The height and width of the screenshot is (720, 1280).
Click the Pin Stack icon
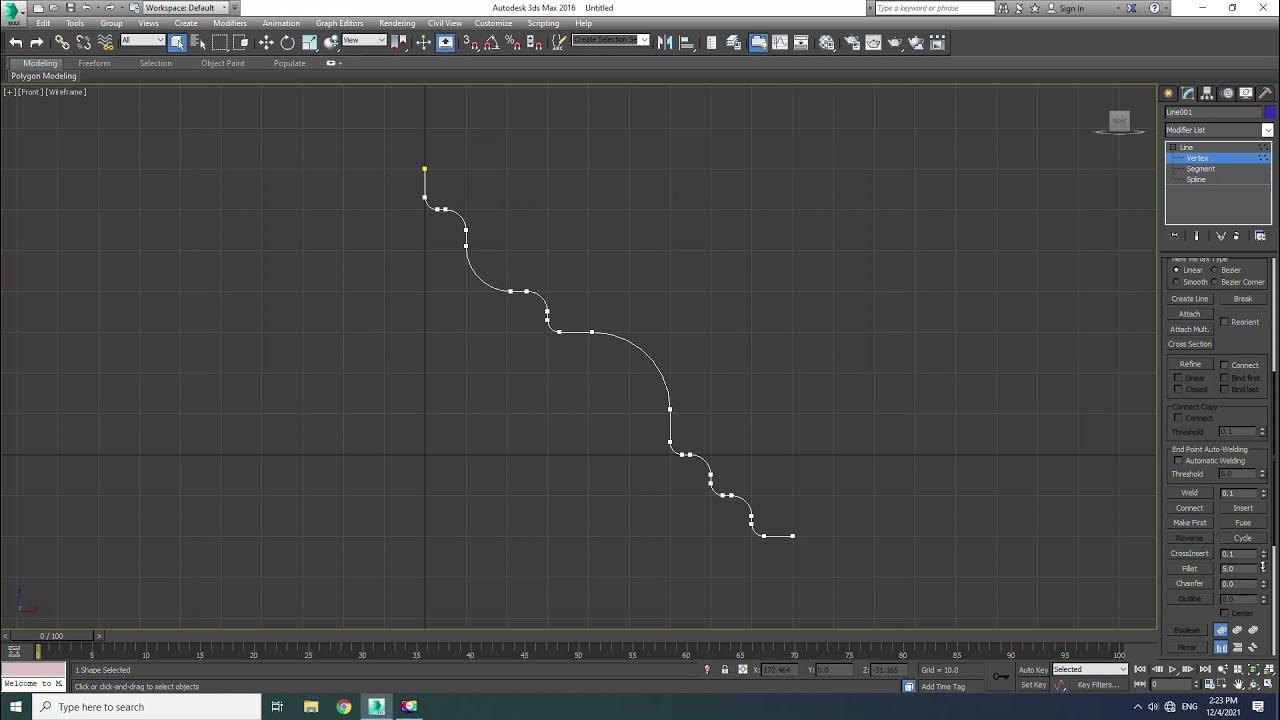[1174, 236]
